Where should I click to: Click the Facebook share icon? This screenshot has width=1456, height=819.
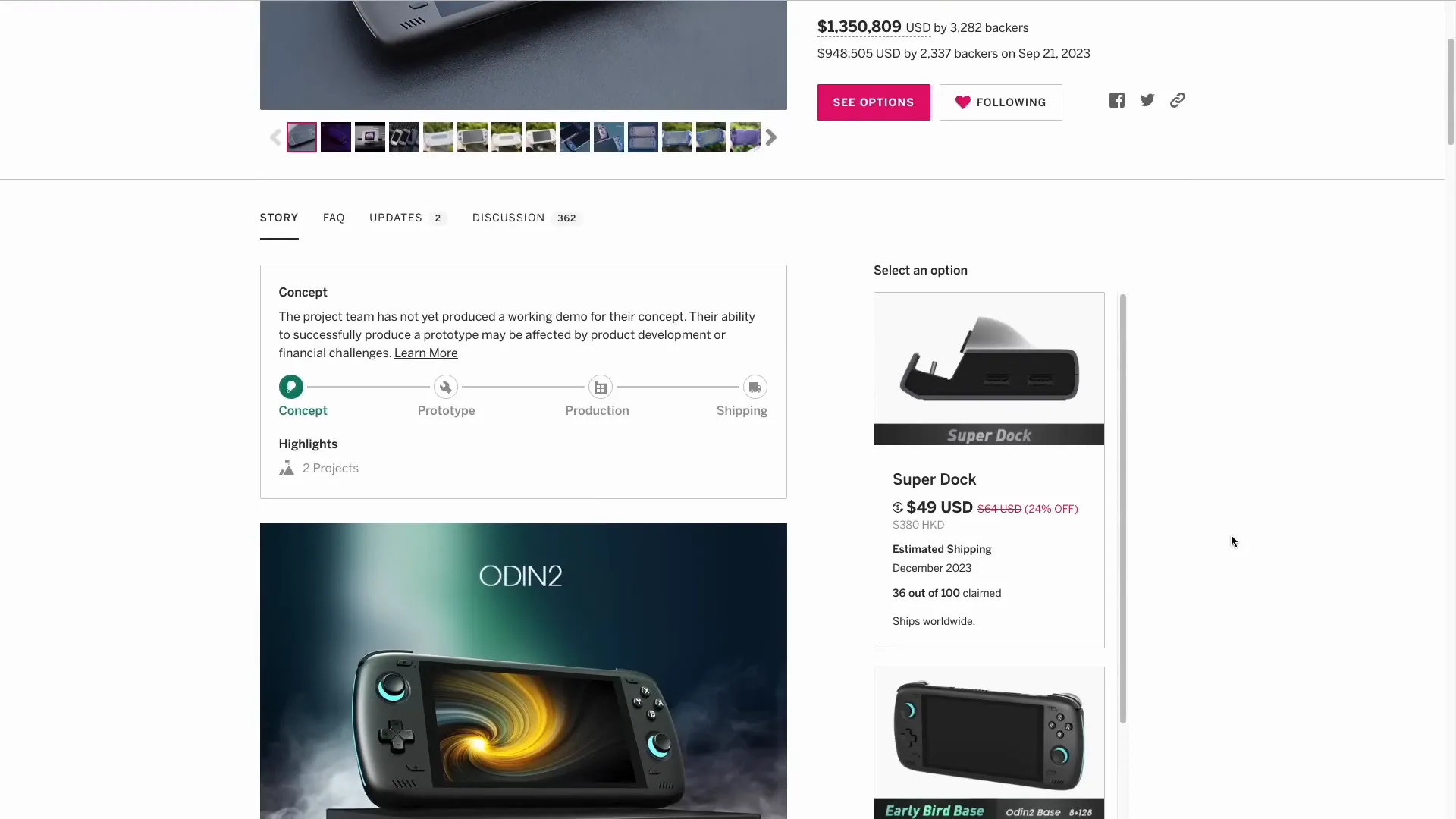coord(1117,100)
